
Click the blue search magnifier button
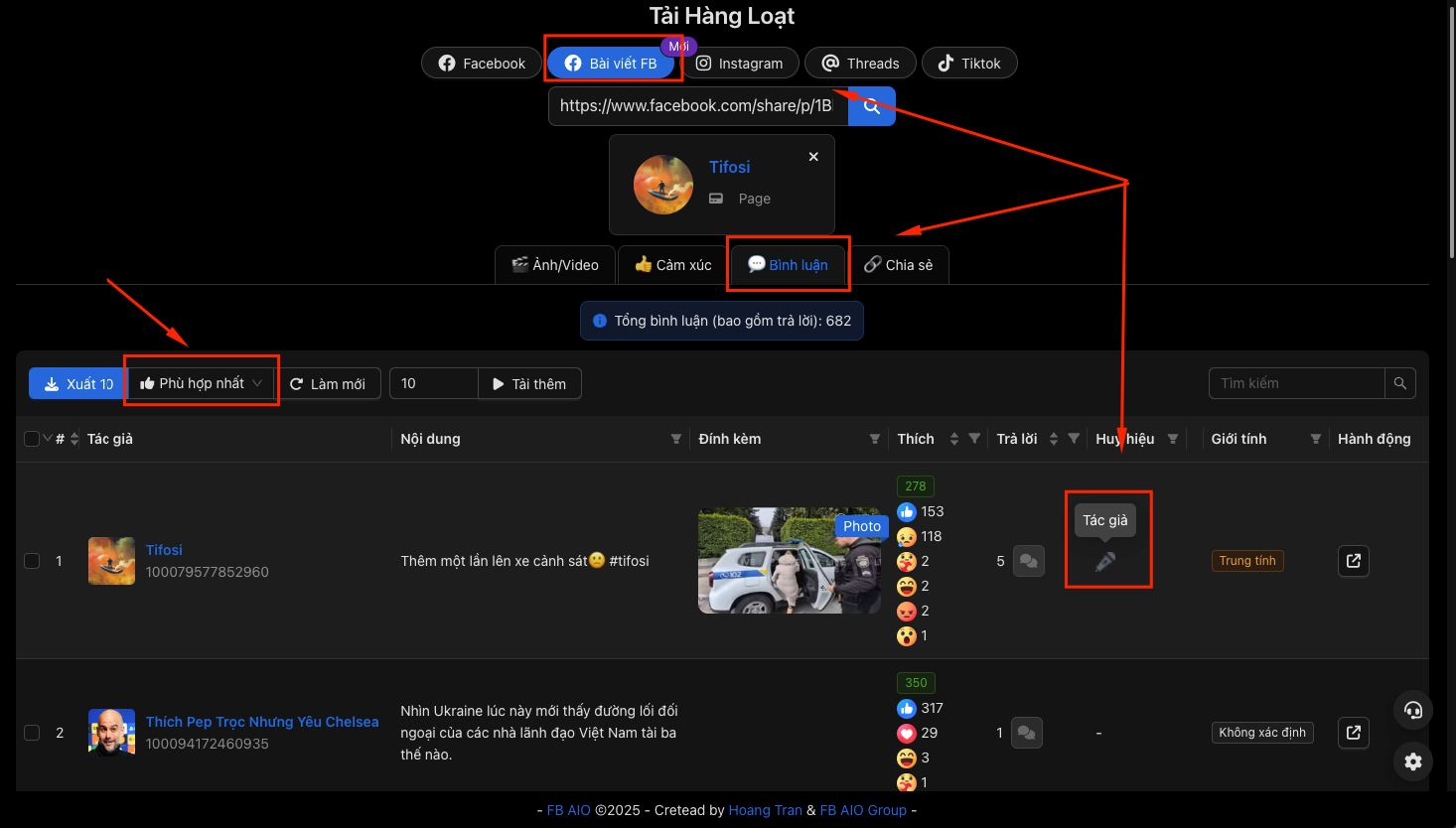(x=872, y=106)
